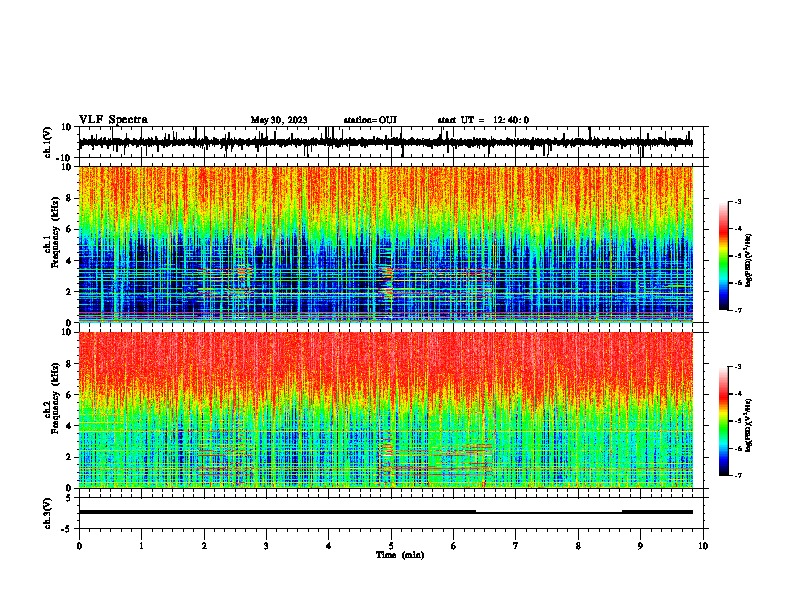Click the time axis tick label "5"
The height and width of the screenshot is (612, 792).
tap(391, 546)
